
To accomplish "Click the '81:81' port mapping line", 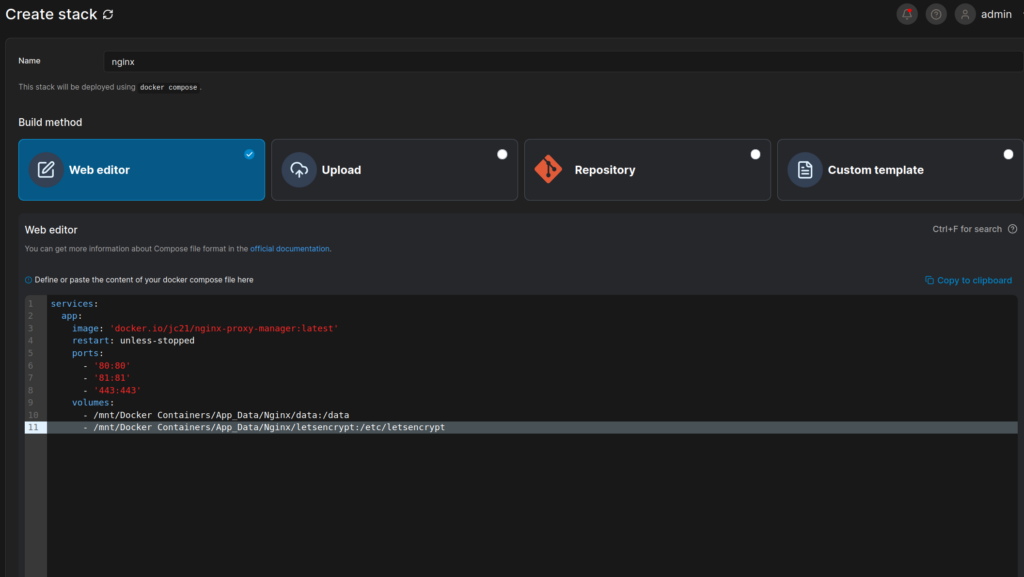I will 106,378.
